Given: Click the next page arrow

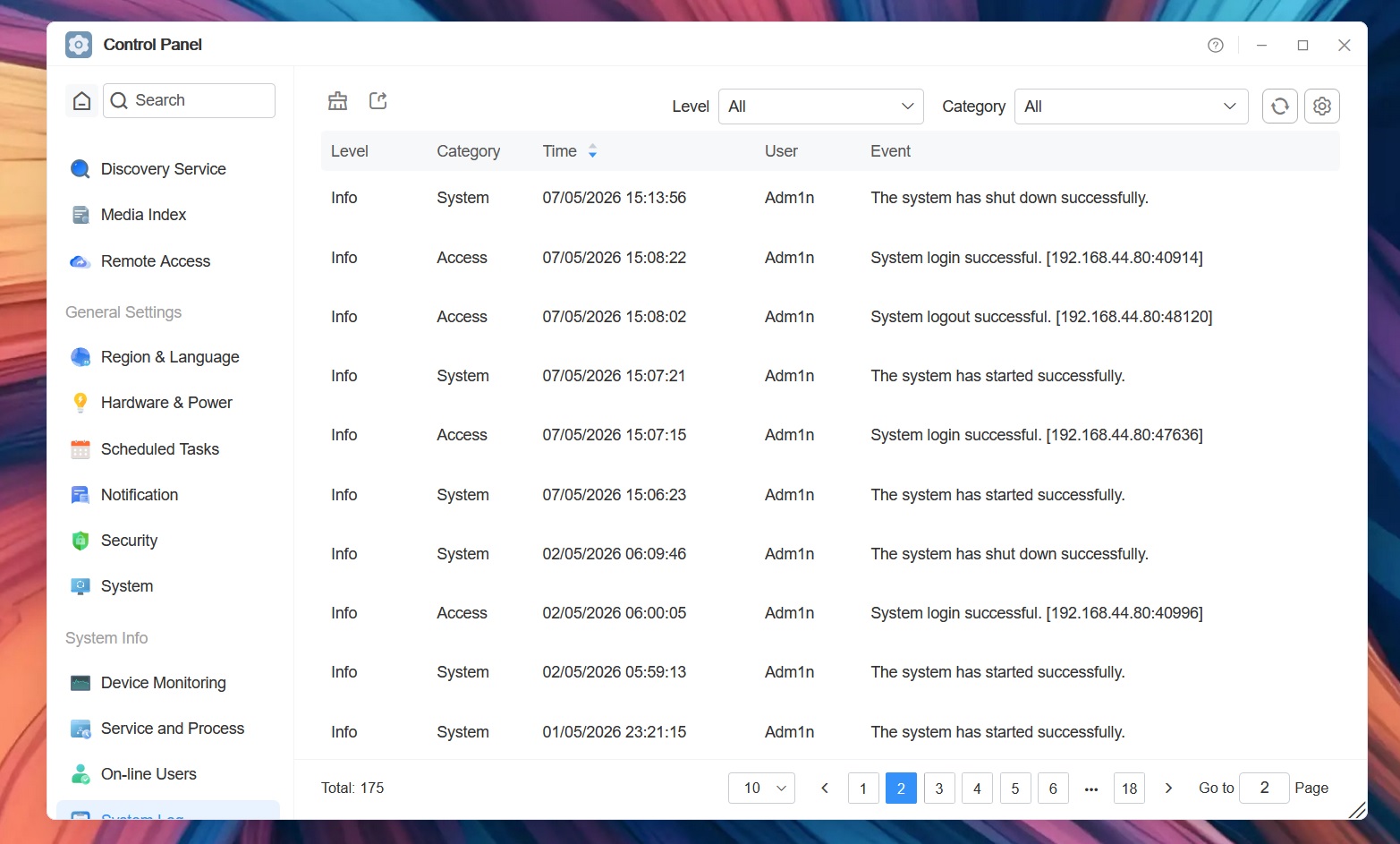Looking at the screenshot, I should pyautogui.click(x=1168, y=789).
